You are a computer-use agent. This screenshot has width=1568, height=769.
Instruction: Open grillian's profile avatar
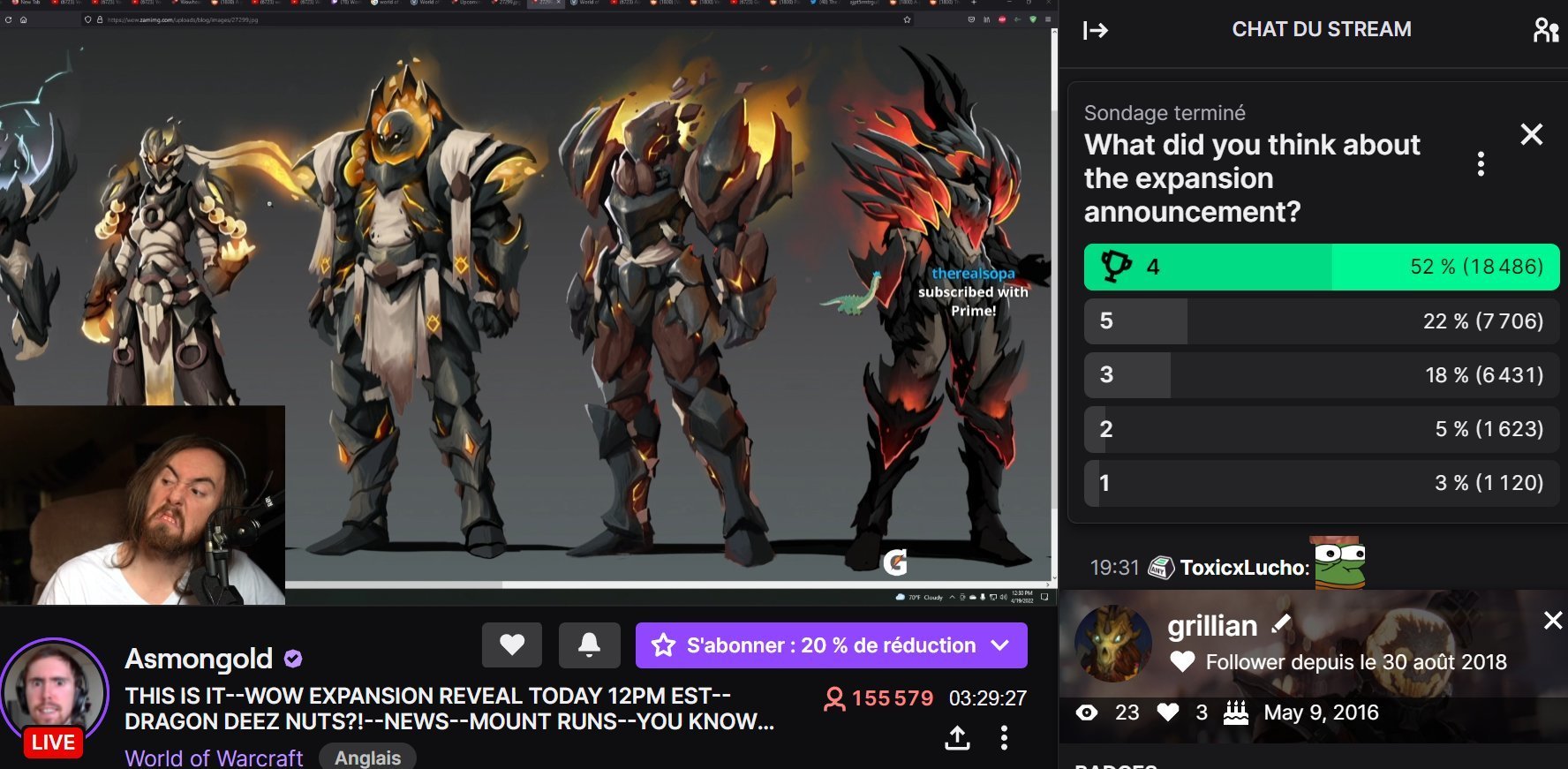pos(1112,644)
